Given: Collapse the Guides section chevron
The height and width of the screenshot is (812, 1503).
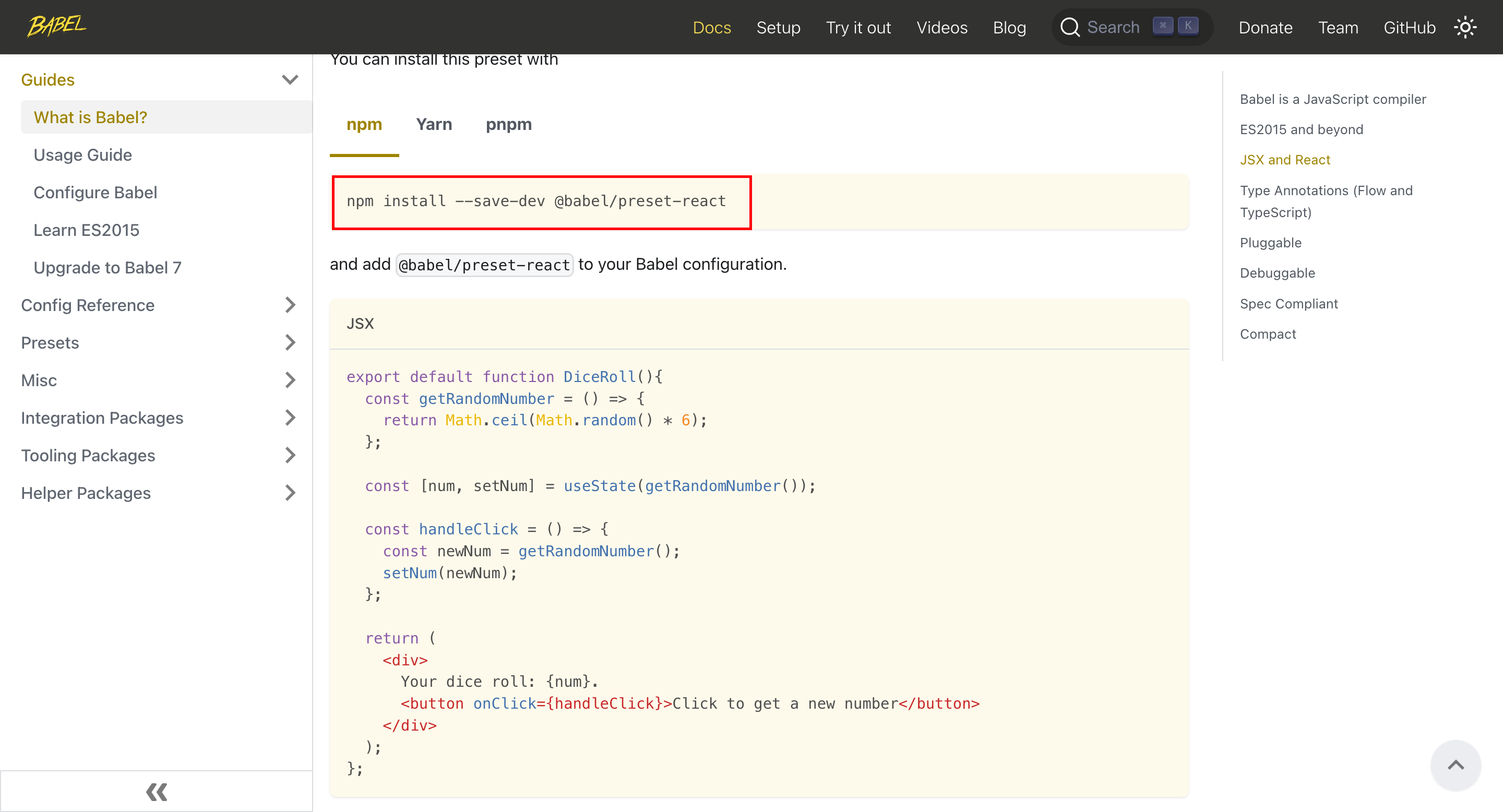Looking at the screenshot, I should (x=290, y=80).
